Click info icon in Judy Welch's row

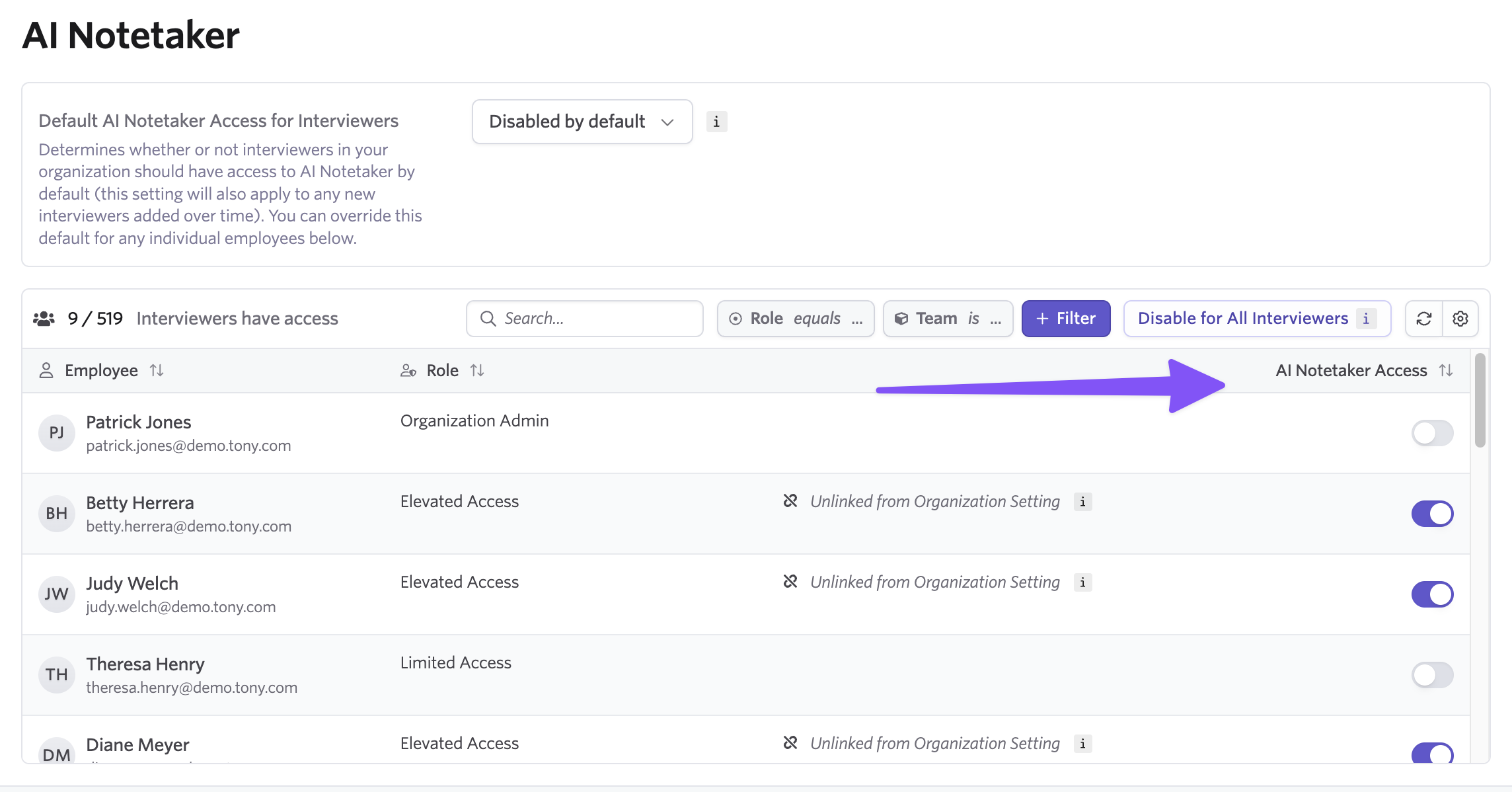point(1082,582)
